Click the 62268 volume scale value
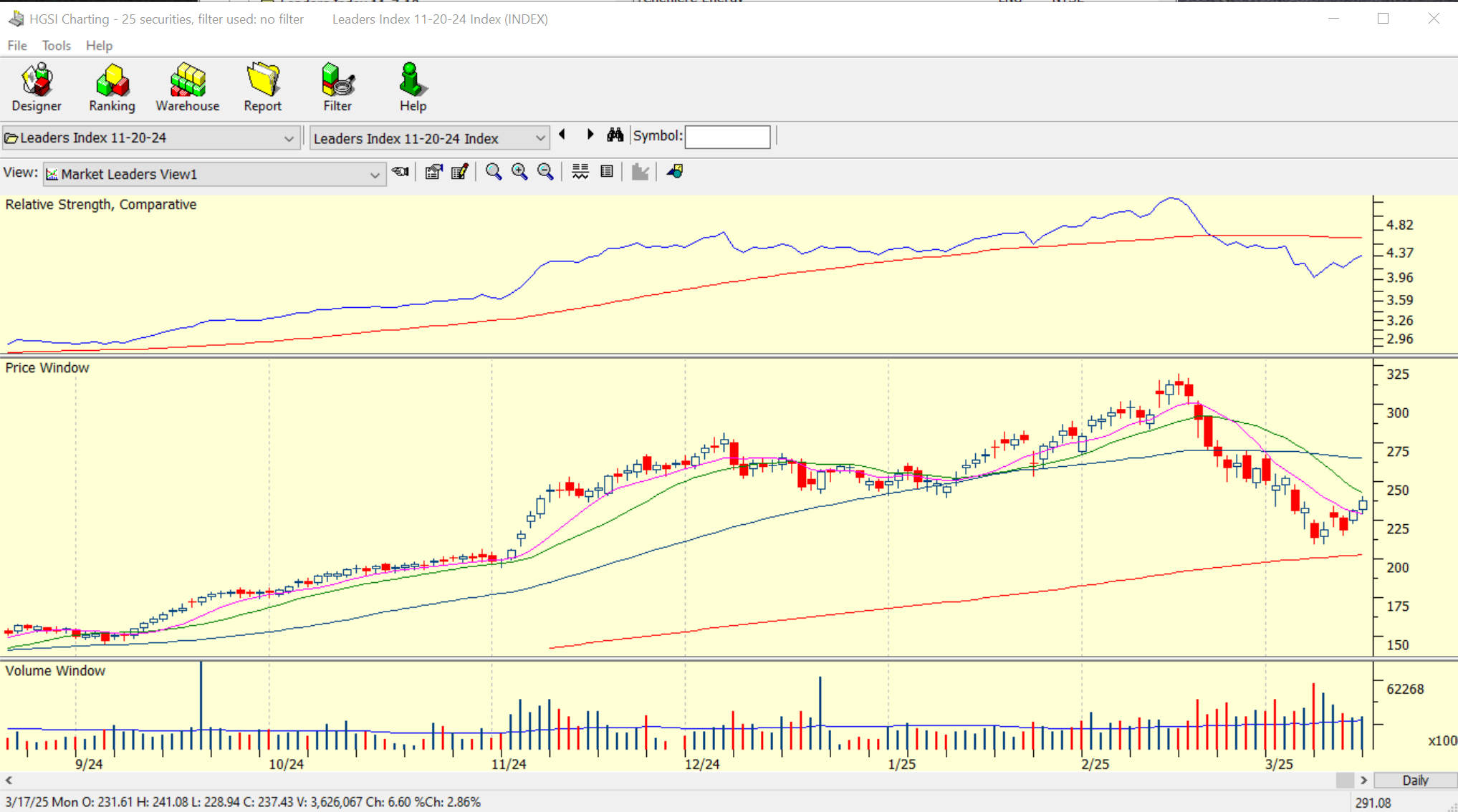The height and width of the screenshot is (812, 1458). click(x=1405, y=689)
